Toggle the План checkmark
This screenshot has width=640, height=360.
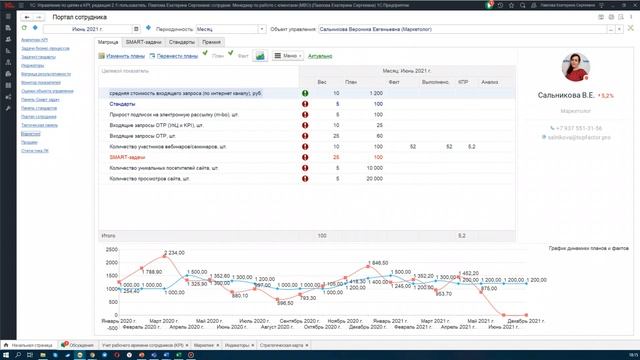point(205,53)
